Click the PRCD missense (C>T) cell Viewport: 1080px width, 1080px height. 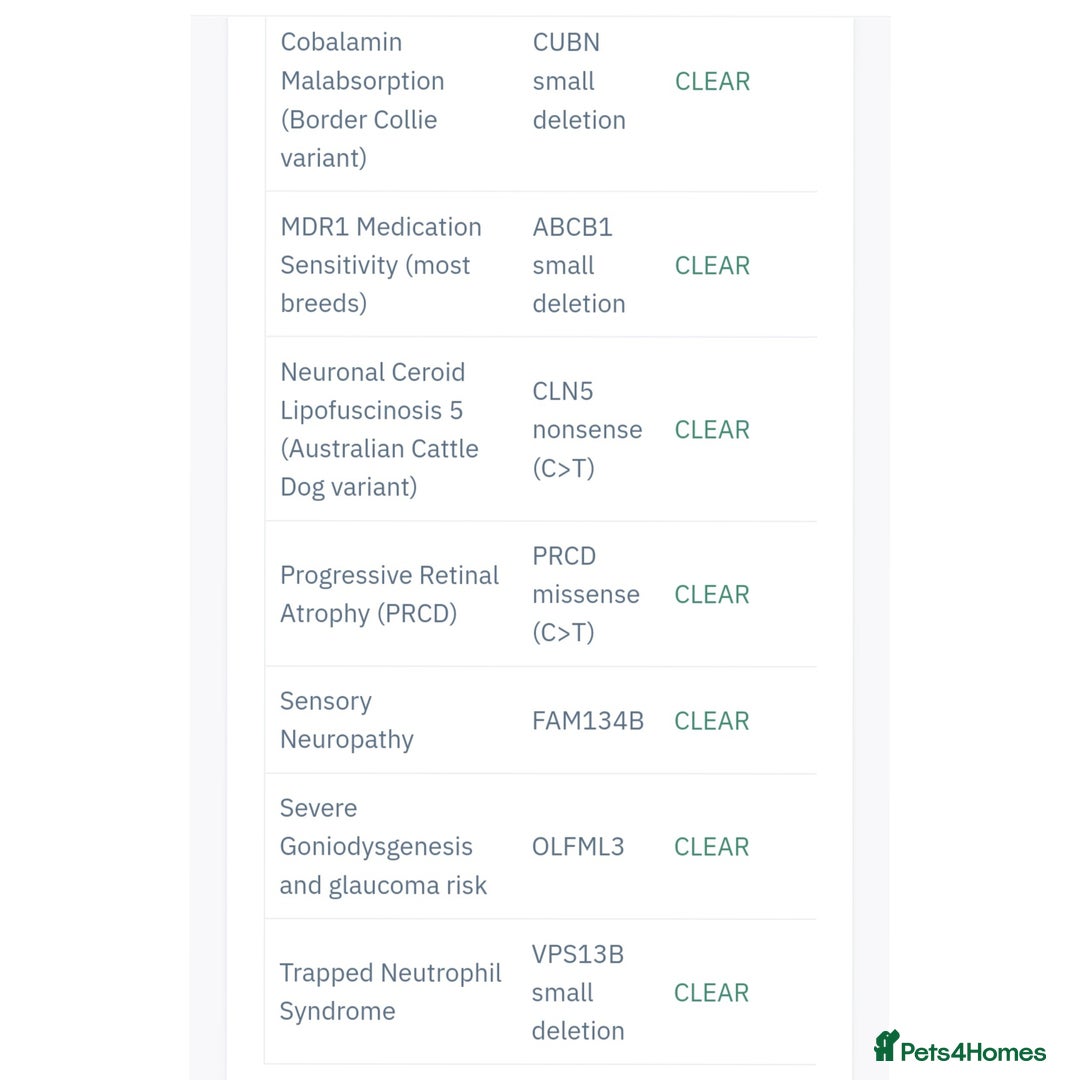[x=585, y=595]
